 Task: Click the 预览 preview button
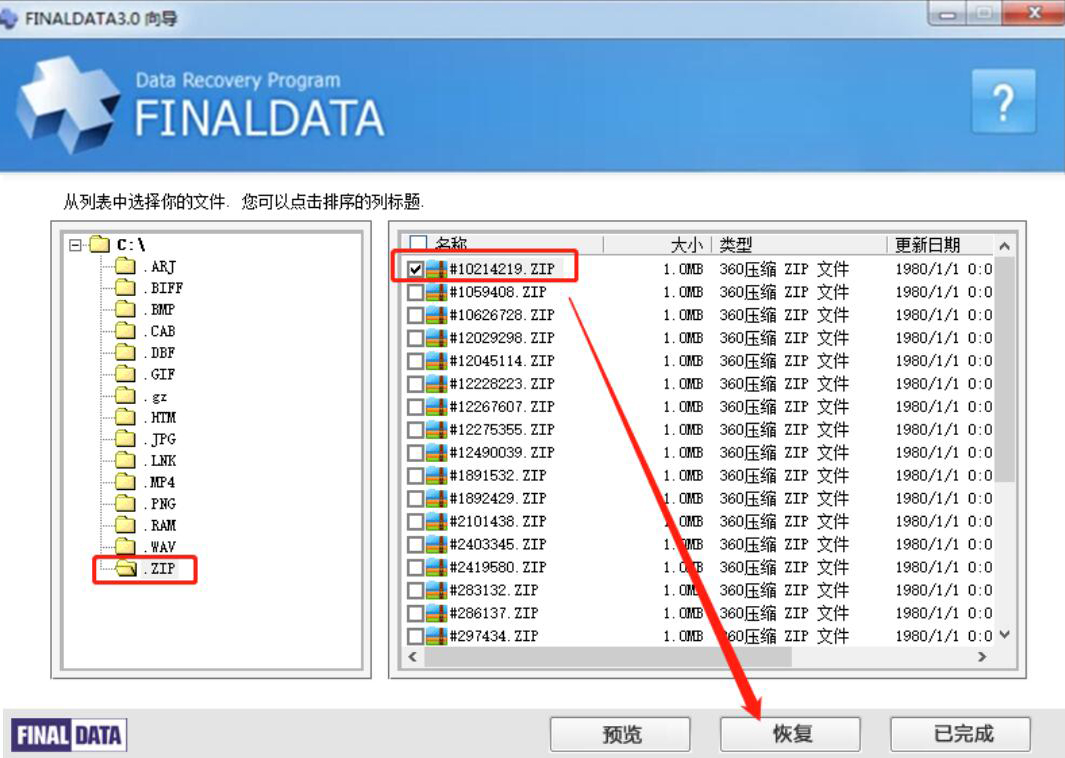pos(623,733)
